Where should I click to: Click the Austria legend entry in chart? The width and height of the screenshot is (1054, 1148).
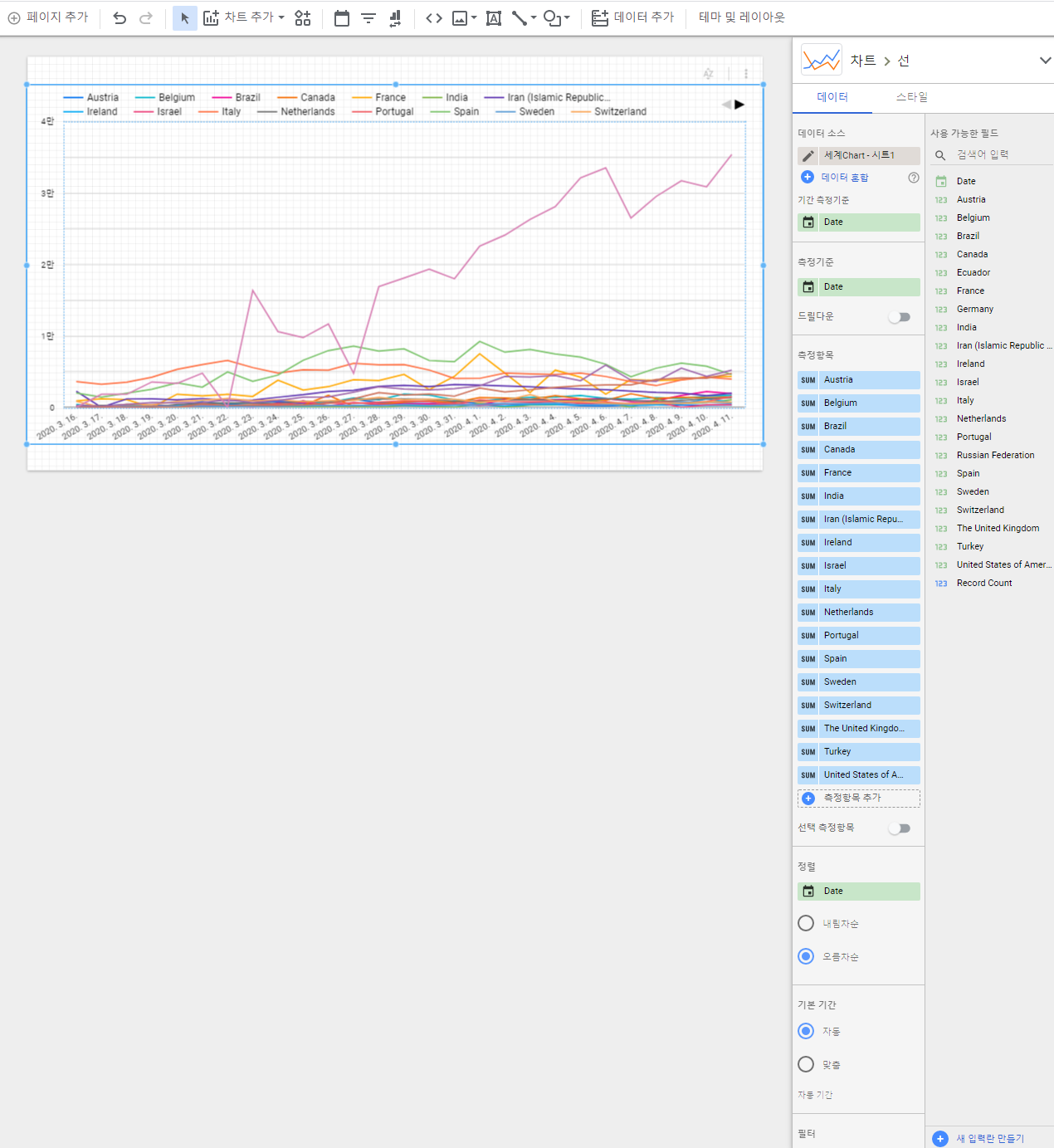pos(91,98)
